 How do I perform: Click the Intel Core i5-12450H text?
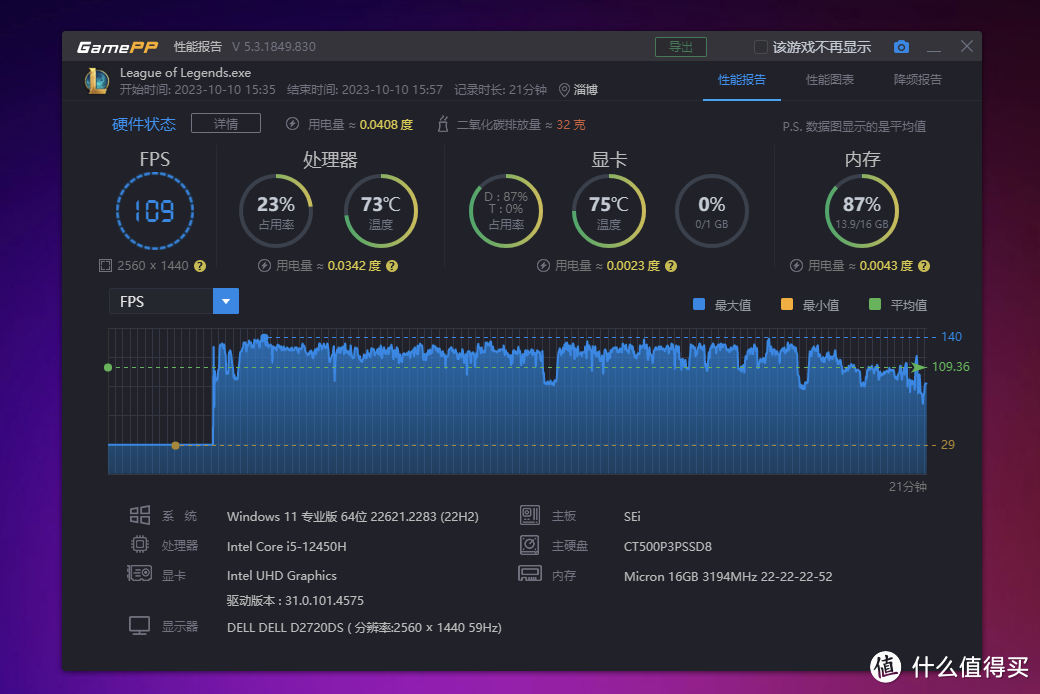[287, 547]
